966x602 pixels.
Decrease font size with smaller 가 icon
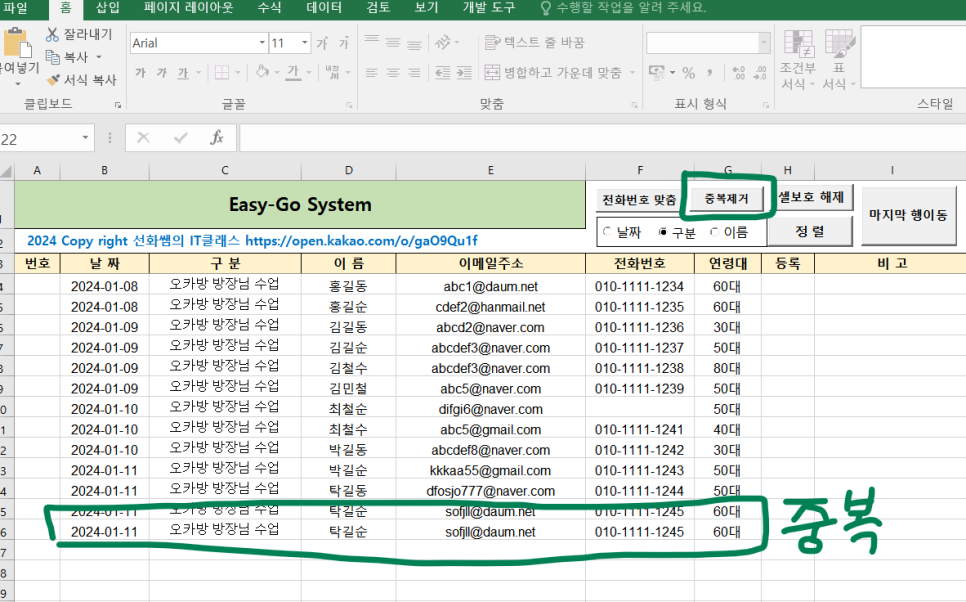tap(344, 43)
